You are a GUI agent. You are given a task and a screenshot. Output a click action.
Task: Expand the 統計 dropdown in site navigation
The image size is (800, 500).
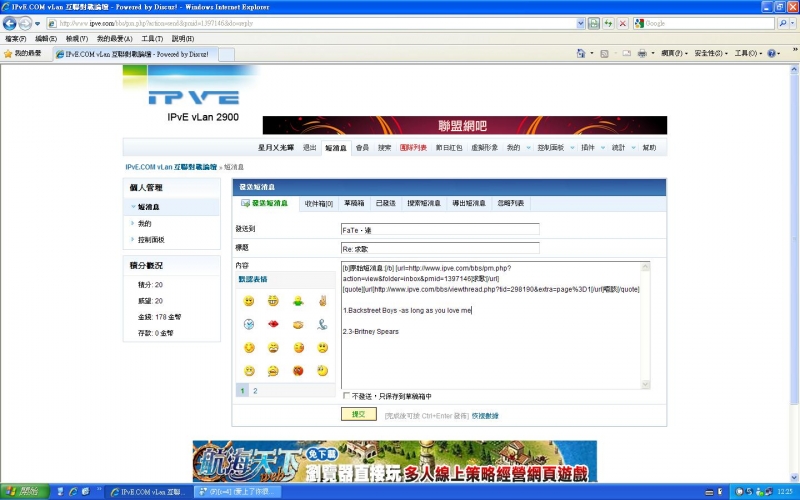pyautogui.click(x=633, y=147)
